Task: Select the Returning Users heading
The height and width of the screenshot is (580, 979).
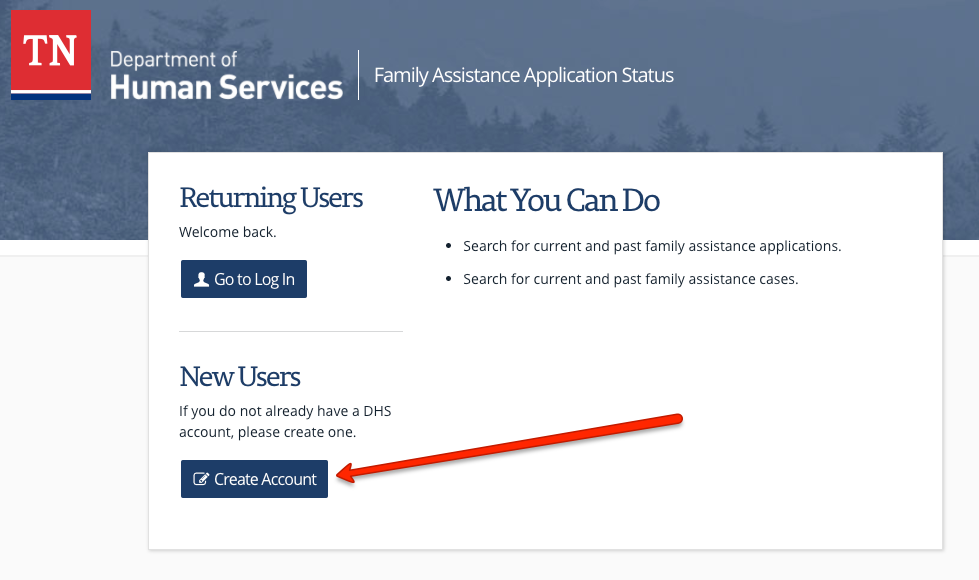Action: pyautogui.click(x=271, y=198)
